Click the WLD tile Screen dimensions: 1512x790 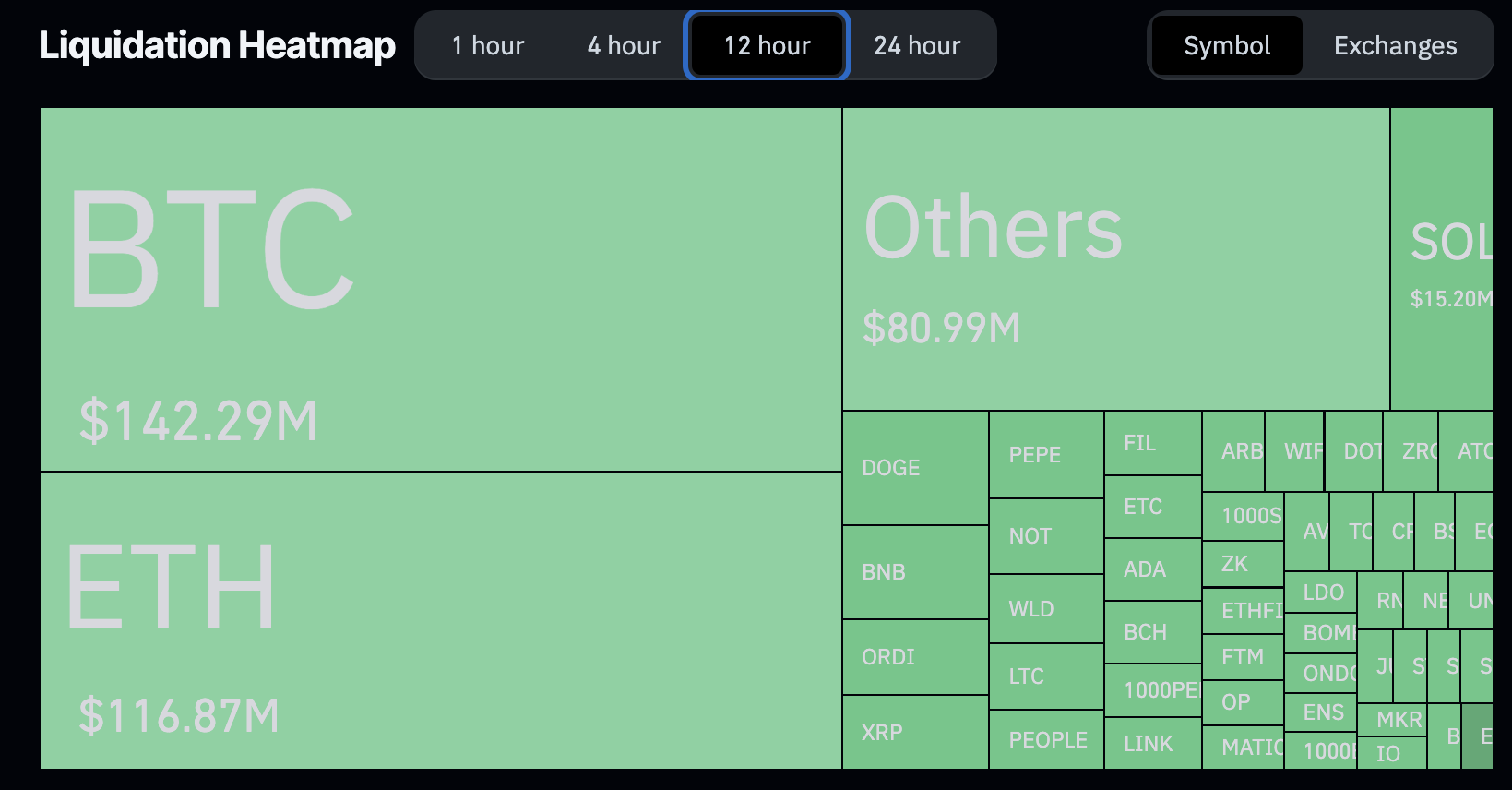click(1046, 609)
